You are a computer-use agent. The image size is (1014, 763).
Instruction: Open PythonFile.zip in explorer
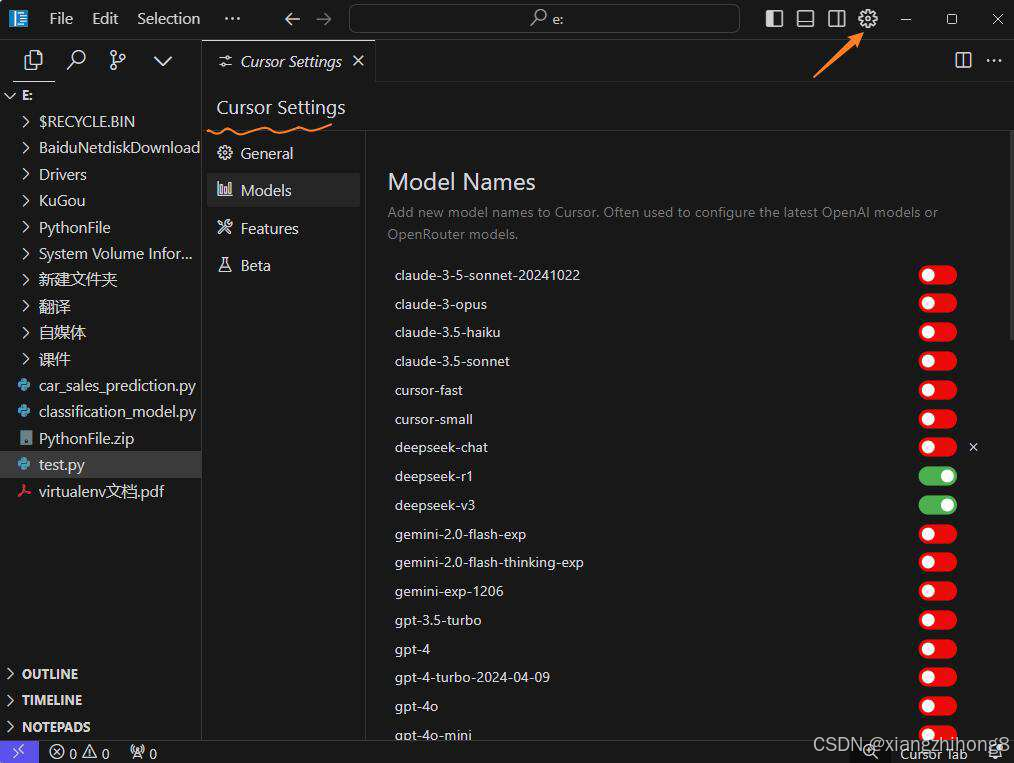[101, 438]
